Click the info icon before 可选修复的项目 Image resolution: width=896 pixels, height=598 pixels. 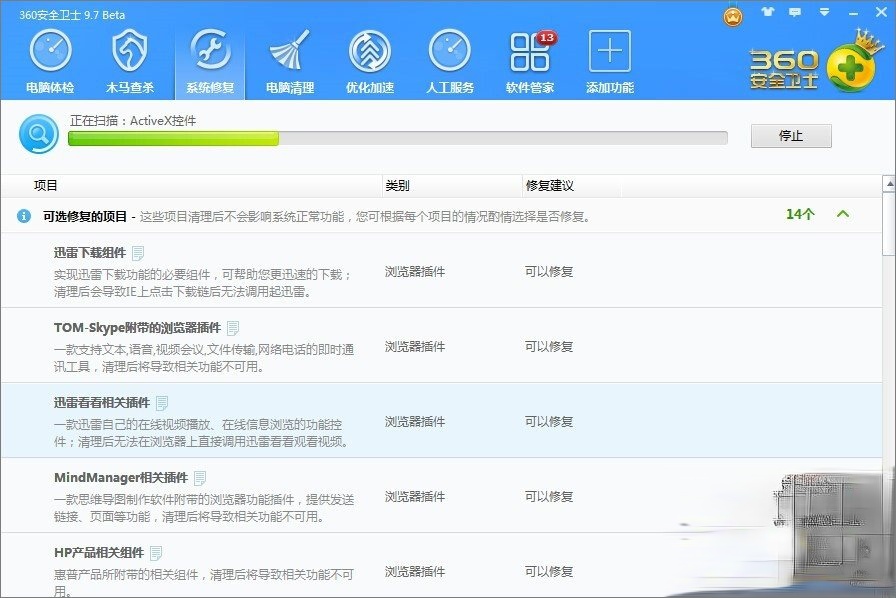(23, 214)
